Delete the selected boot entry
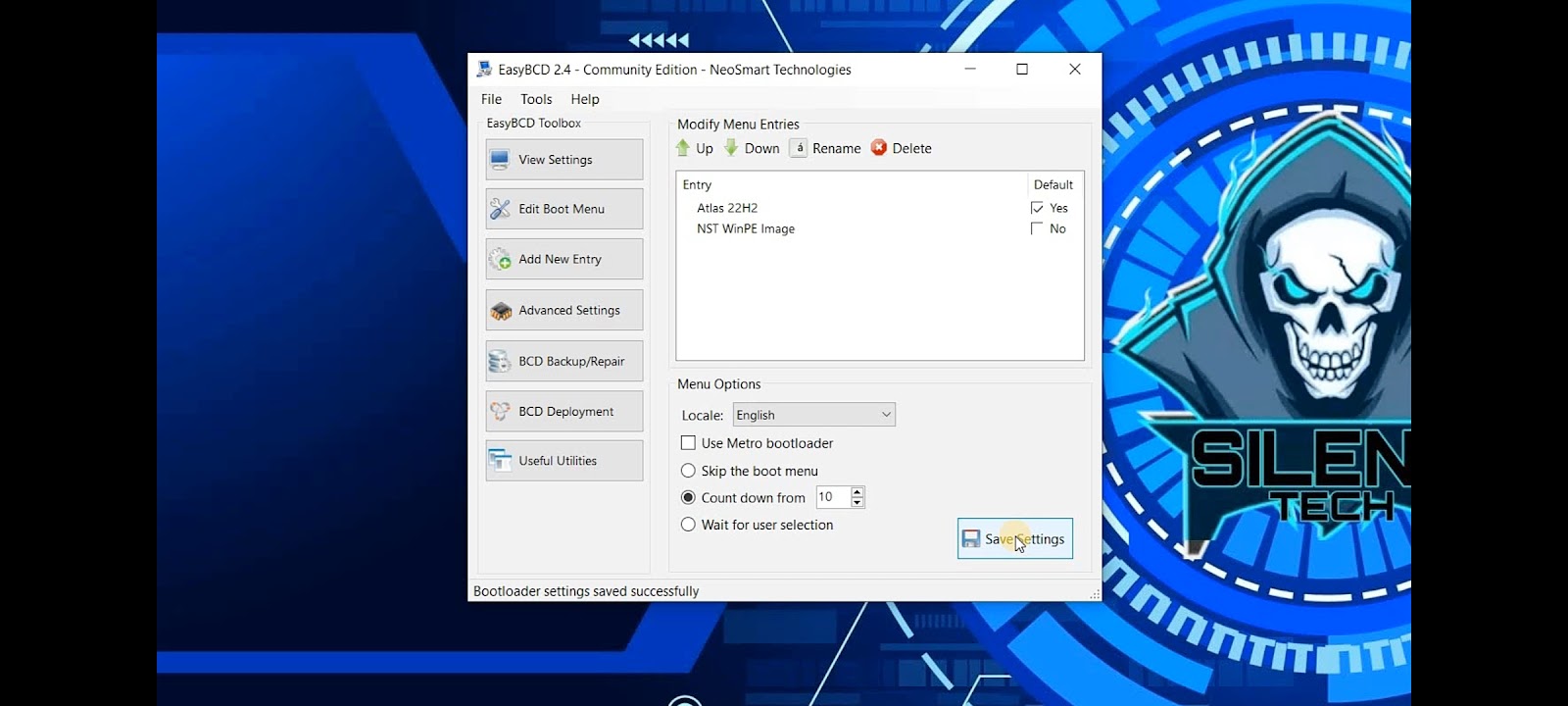 [x=902, y=148]
